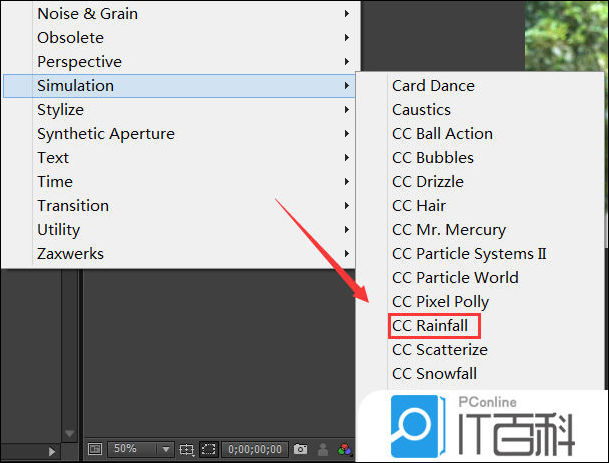
Task: Open the Utility submenu
Action: [179, 230]
